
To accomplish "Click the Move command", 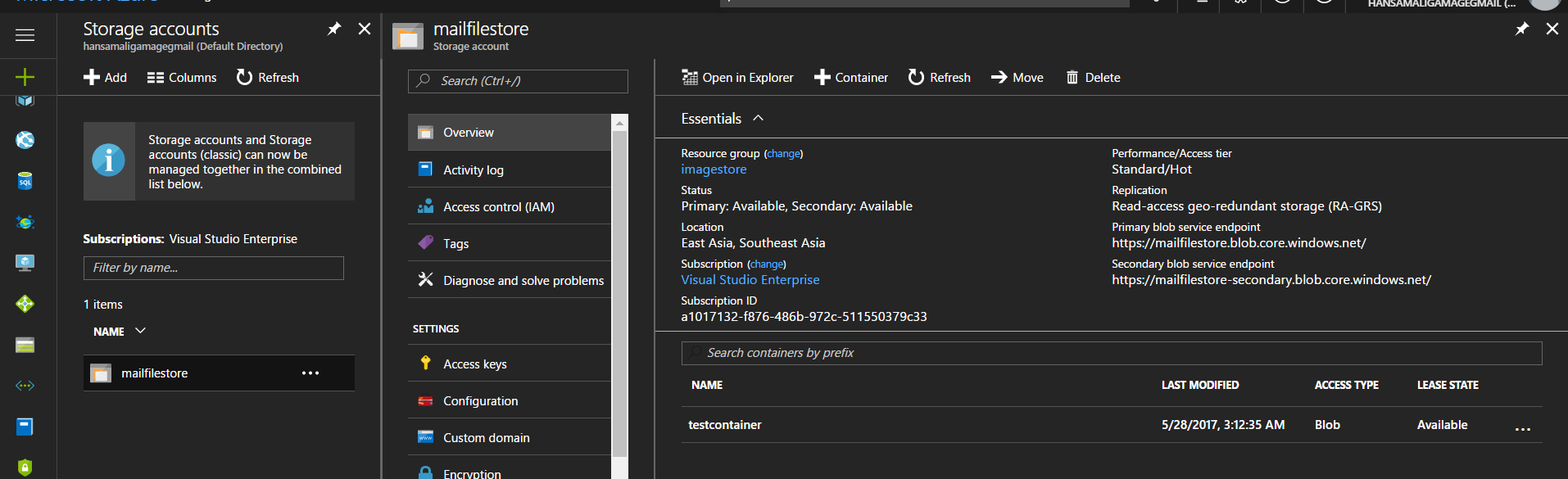I will coord(1017,77).
